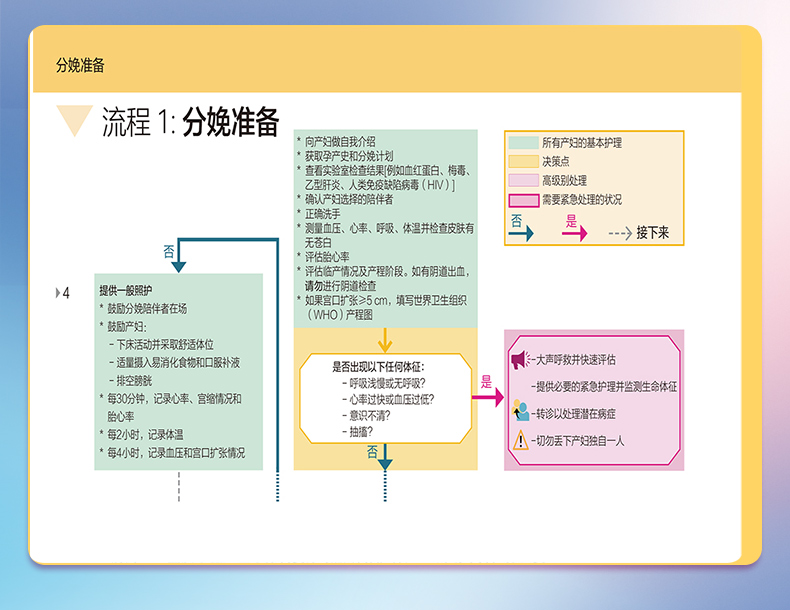This screenshot has height=610, width=790.
Task: Click the text 切勿丢下产妇独自一人
Action: pos(580,441)
